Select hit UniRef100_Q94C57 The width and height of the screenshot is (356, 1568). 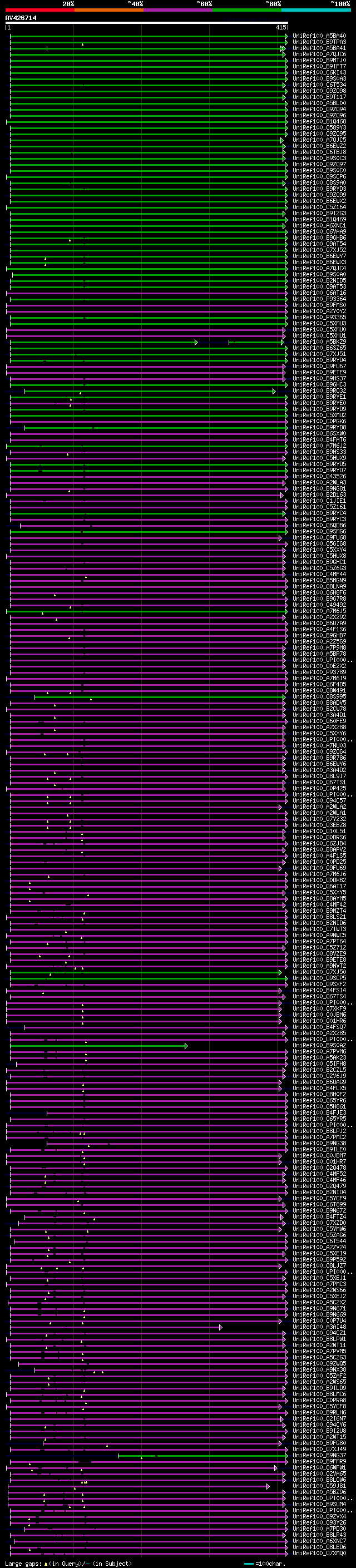tap(319, 800)
